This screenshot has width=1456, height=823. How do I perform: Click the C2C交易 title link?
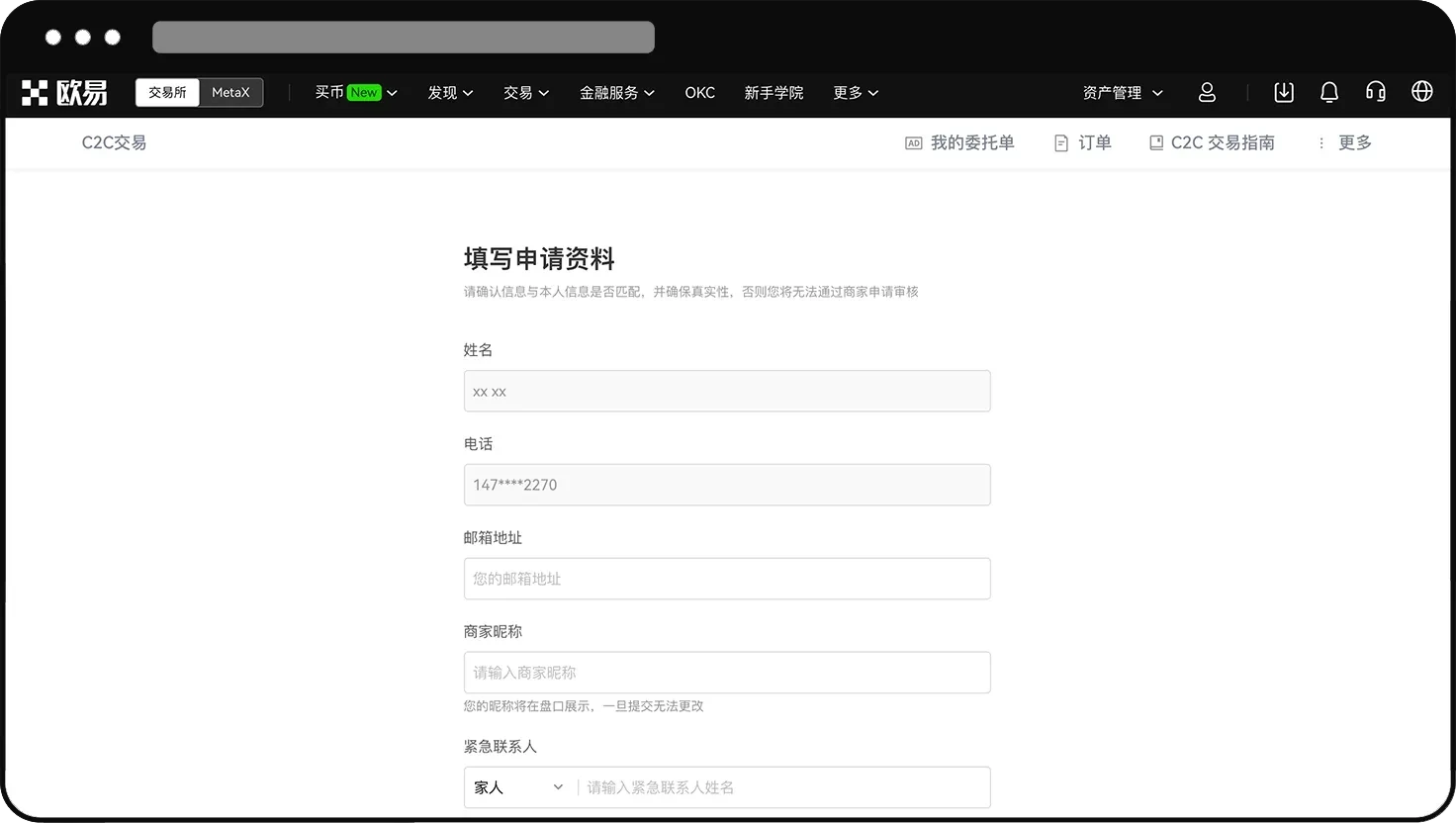click(x=114, y=143)
